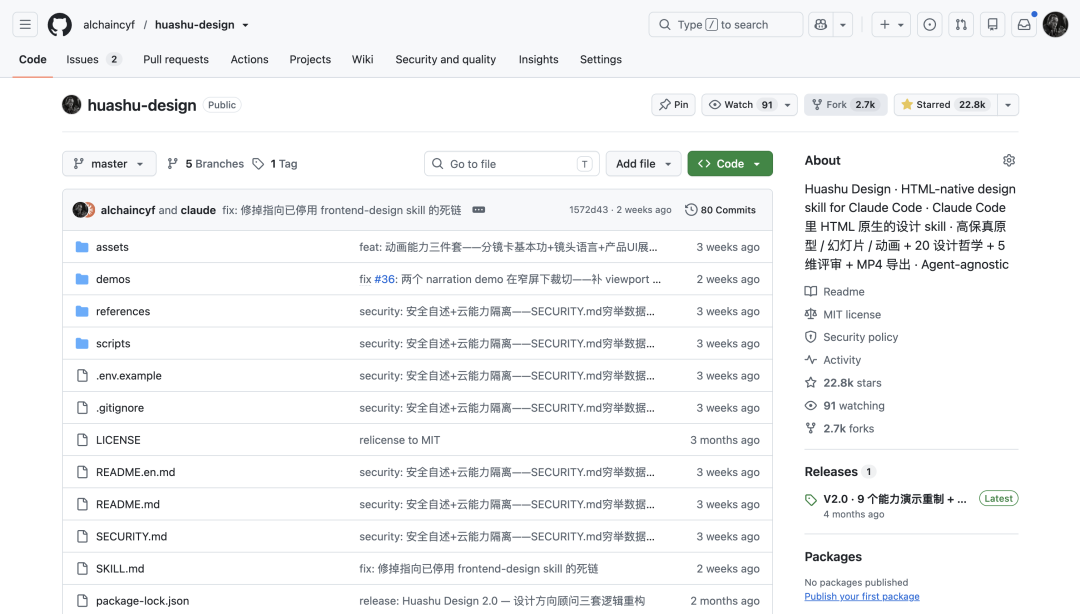Screen dimensions: 1080x614
Task: Switch to the Issues tab
Action: tap(94, 59)
